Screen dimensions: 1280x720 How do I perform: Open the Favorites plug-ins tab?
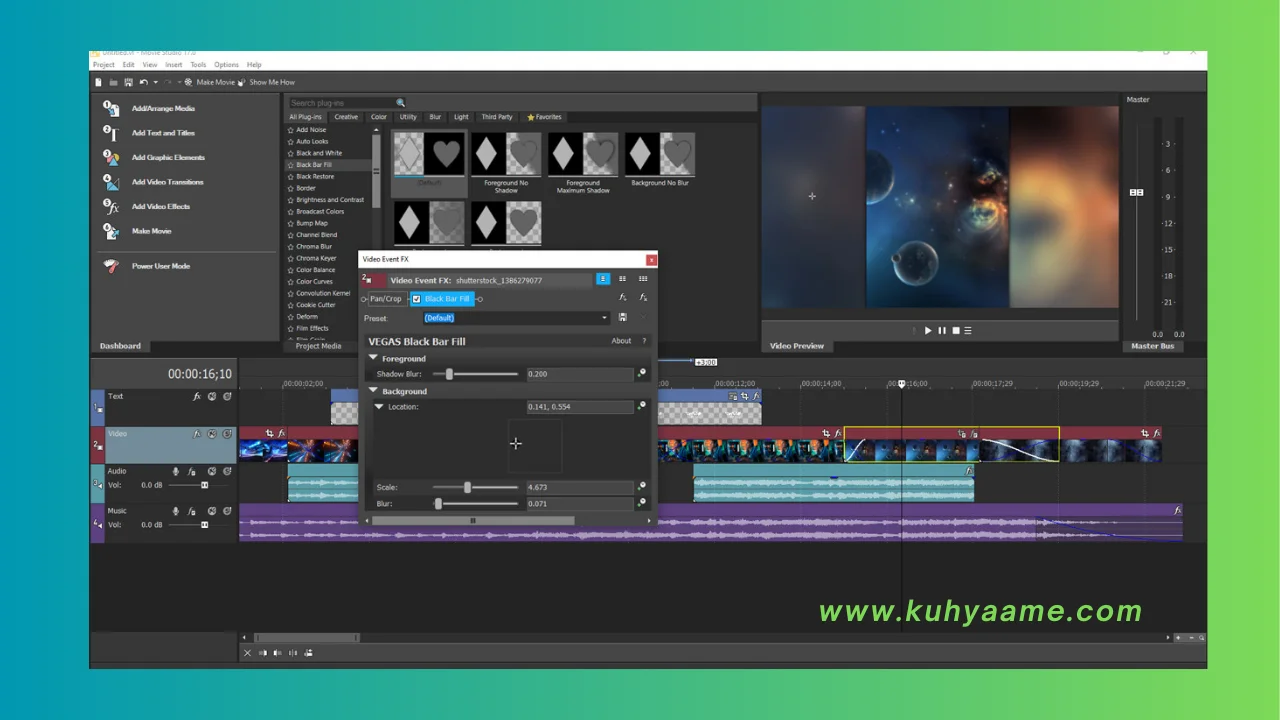tap(545, 117)
